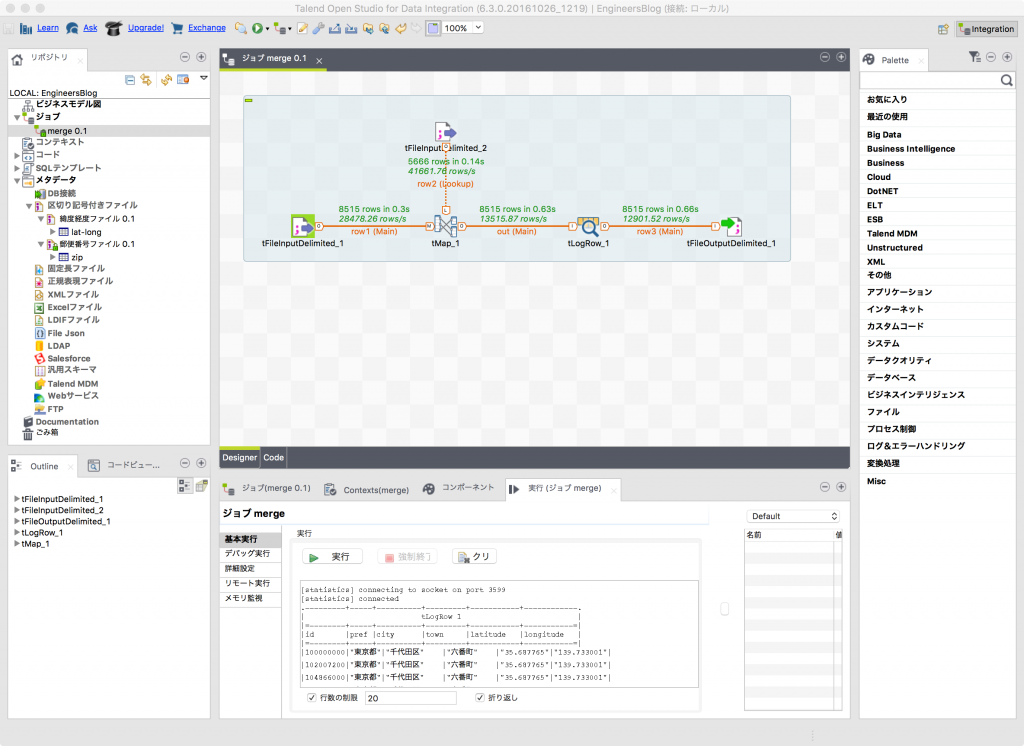Expand the lat-long schema node
Image resolution: width=1024 pixels, height=746 pixels.
click(x=53, y=231)
